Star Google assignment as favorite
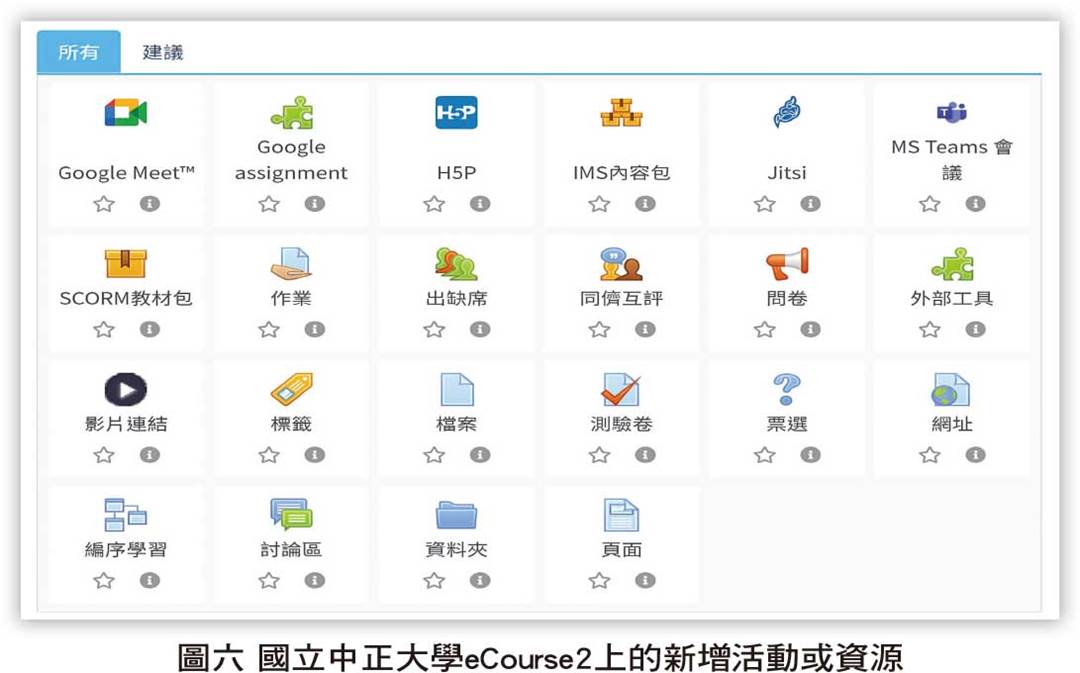Viewport: 1080px width, 673px height. pyautogui.click(x=269, y=203)
